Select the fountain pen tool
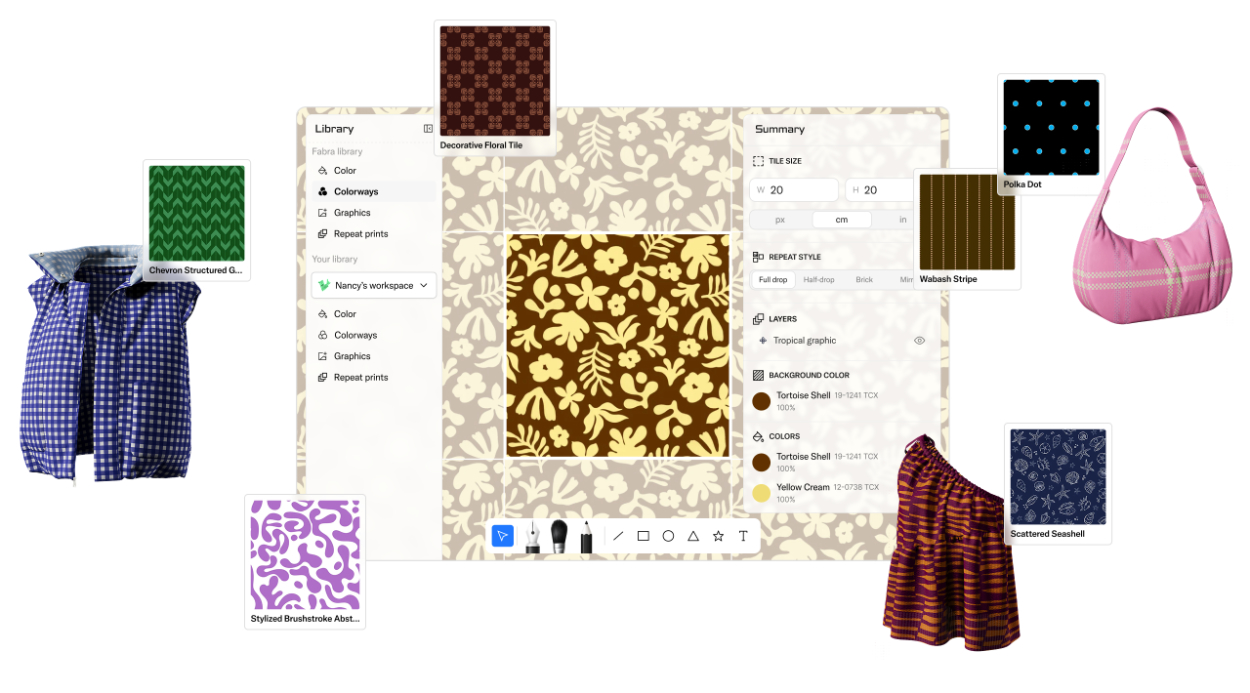Image resolution: width=1250 pixels, height=693 pixels. 532,536
